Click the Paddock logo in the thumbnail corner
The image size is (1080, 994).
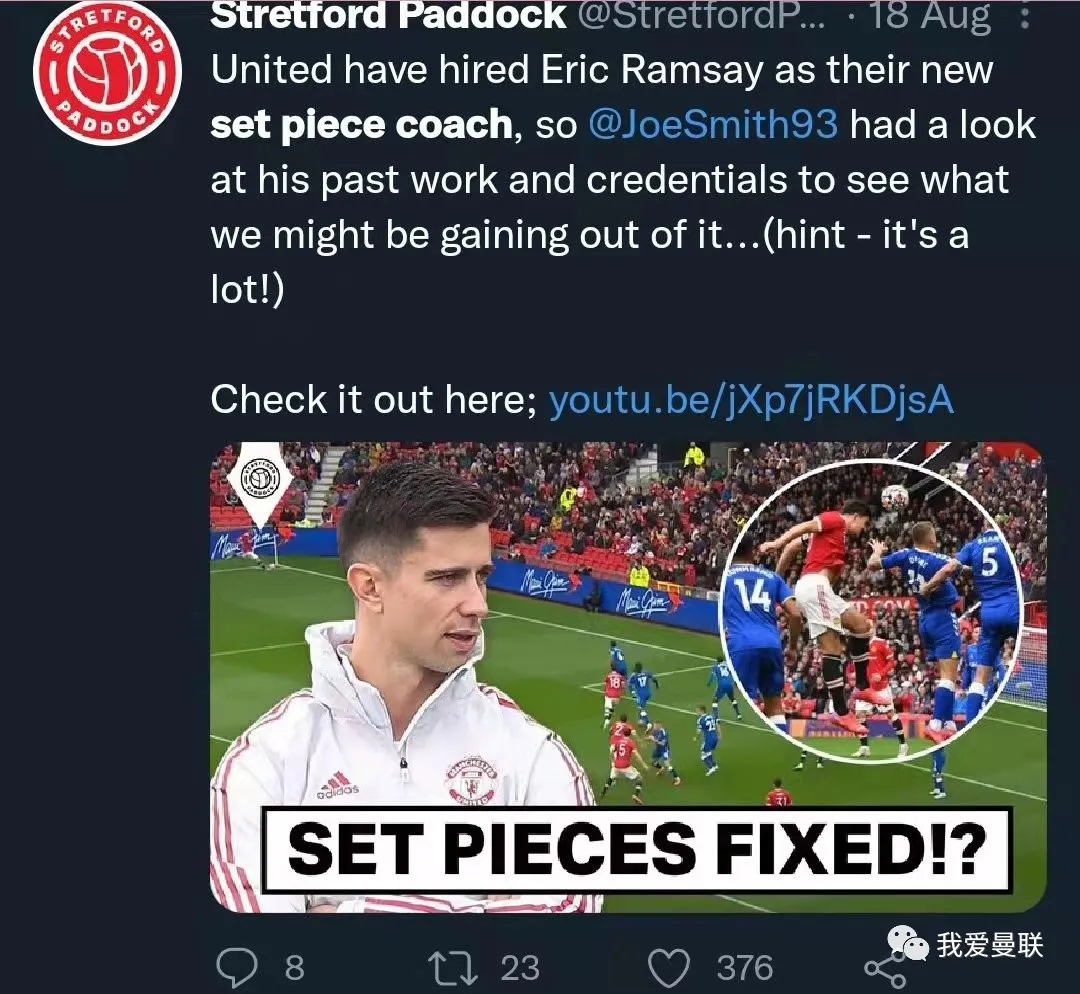260,478
